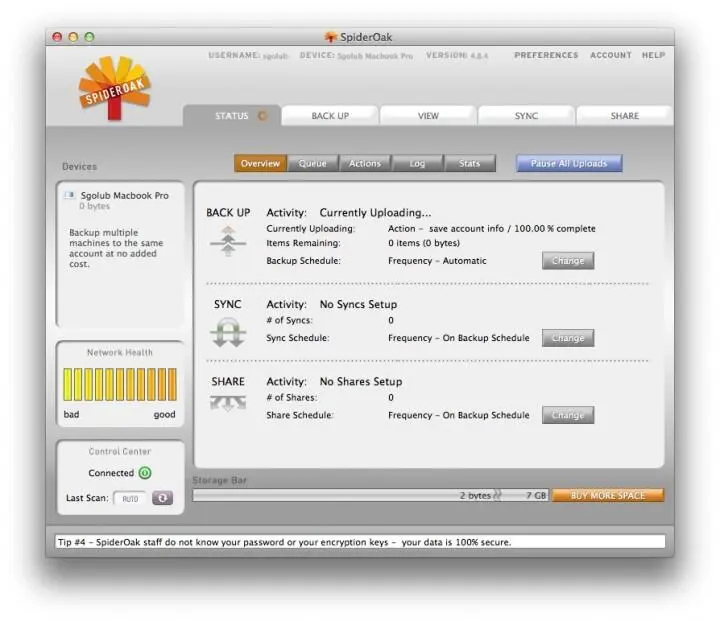Click Buy More Space button
The image size is (720, 621).
pyautogui.click(x=608, y=496)
